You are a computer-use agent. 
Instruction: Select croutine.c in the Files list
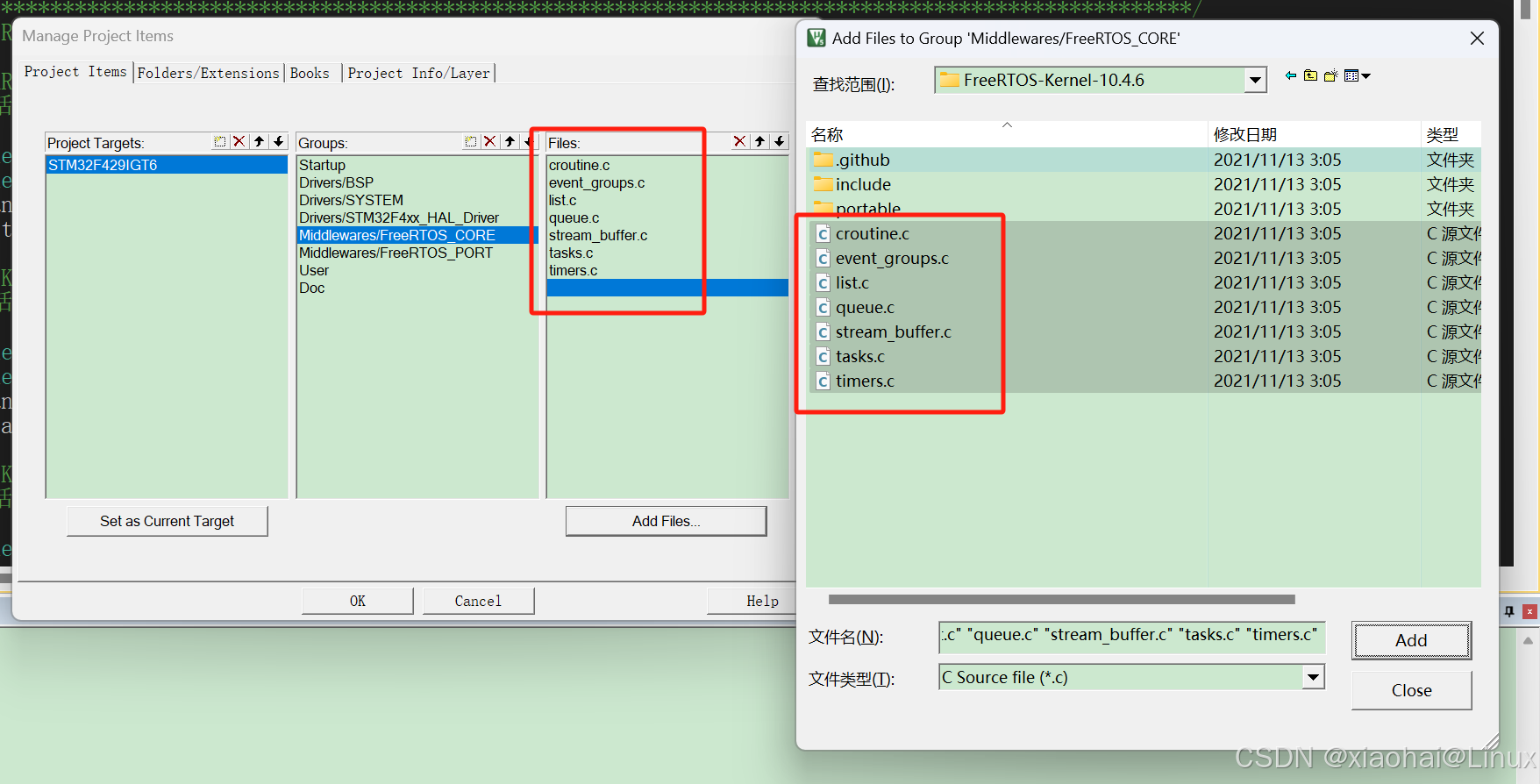(579, 165)
